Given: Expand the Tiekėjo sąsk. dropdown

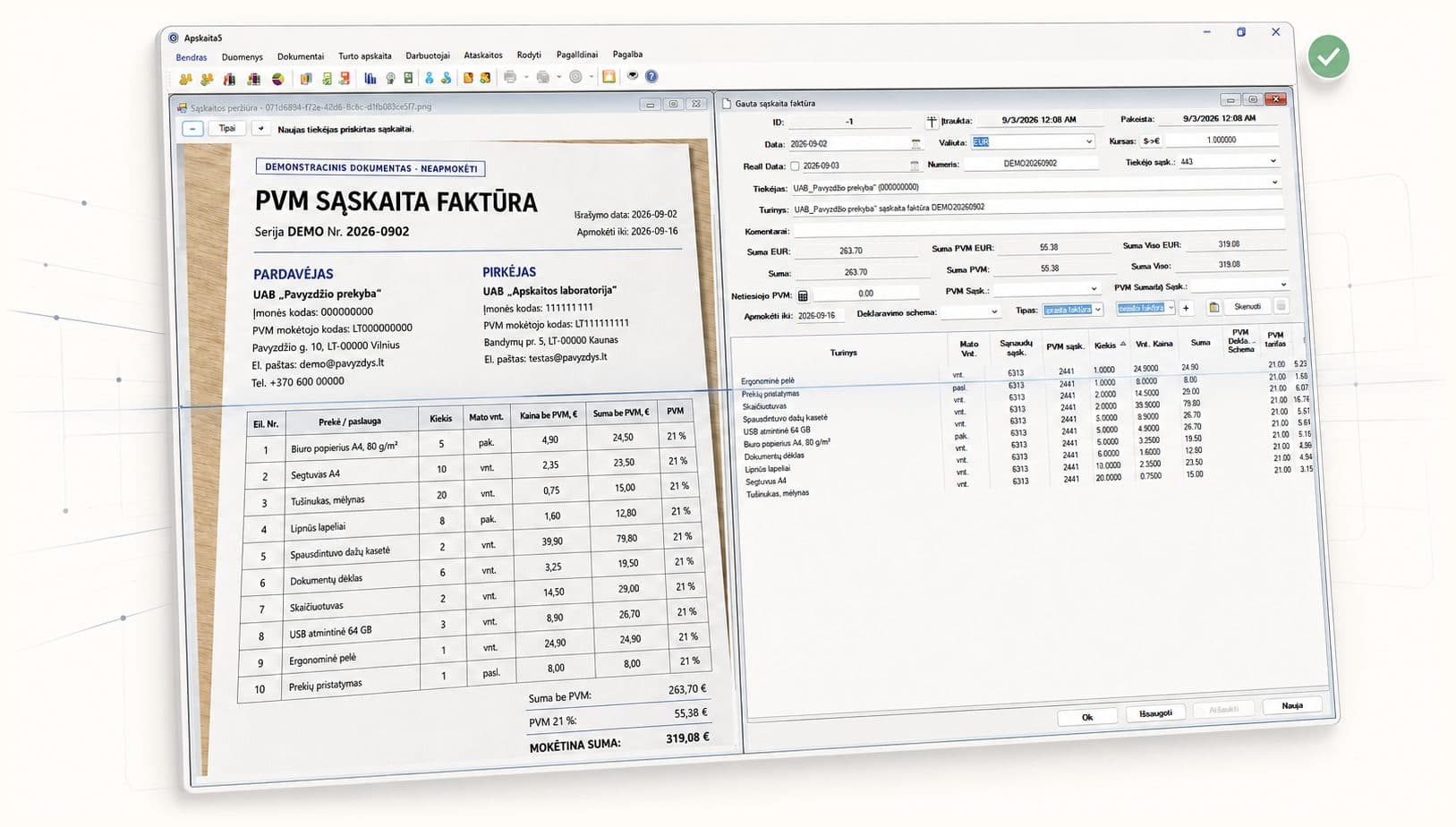Looking at the screenshot, I should point(1273,161).
